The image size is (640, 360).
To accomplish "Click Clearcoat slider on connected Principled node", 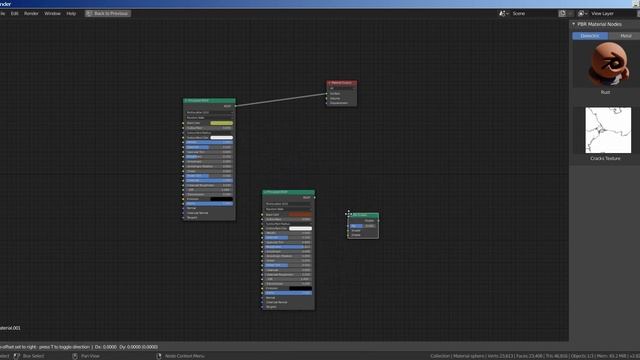I will pos(209,180).
